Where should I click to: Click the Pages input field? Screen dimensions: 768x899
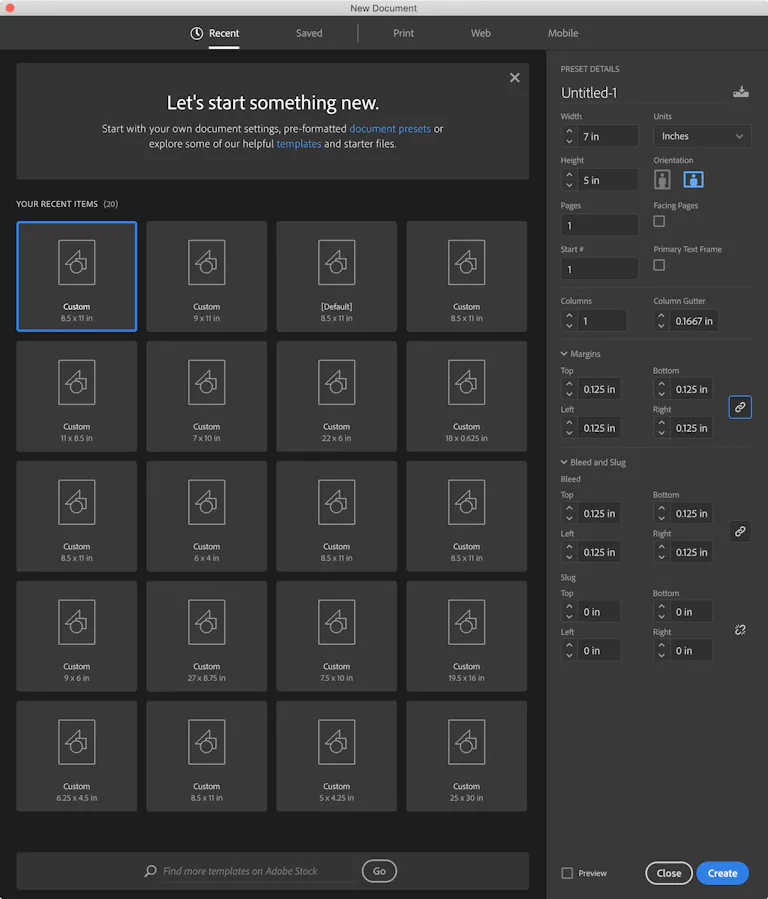pos(599,225)
